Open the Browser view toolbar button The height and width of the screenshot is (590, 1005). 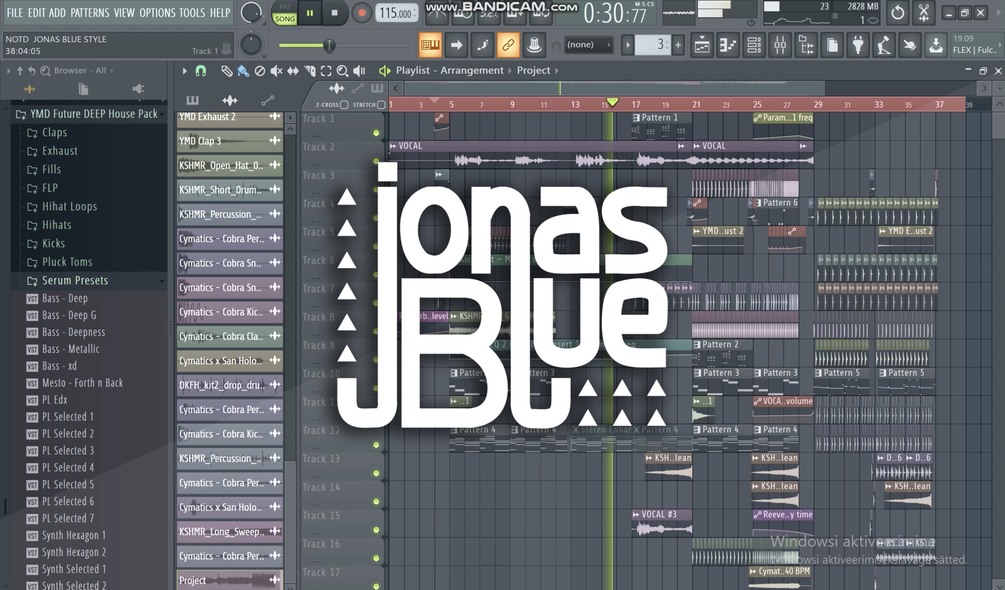click(x=806, y=45)
